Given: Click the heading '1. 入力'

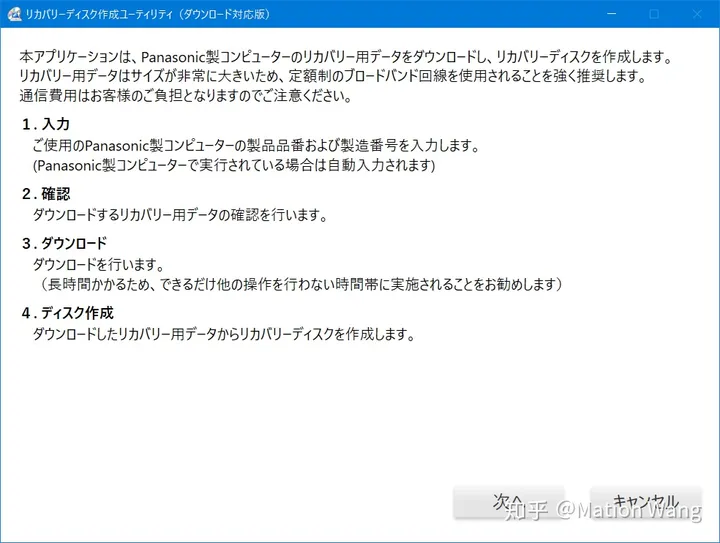Looking at the screenshot, I should click(x=46, y=124).
